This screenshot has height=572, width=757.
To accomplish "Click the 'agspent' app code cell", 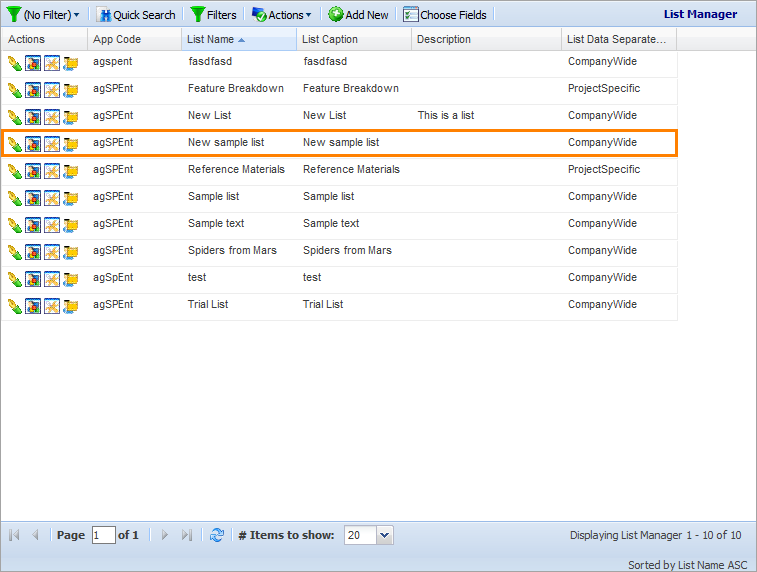I will tap(112, 61).
